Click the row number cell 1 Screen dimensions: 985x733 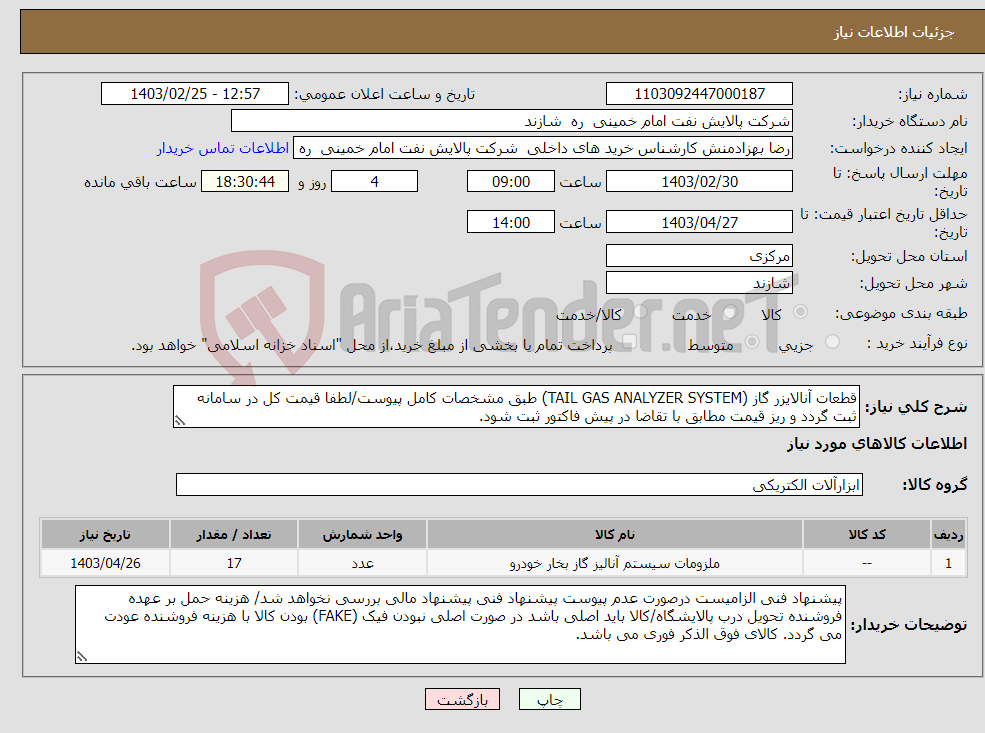click(x=948, y=563)
